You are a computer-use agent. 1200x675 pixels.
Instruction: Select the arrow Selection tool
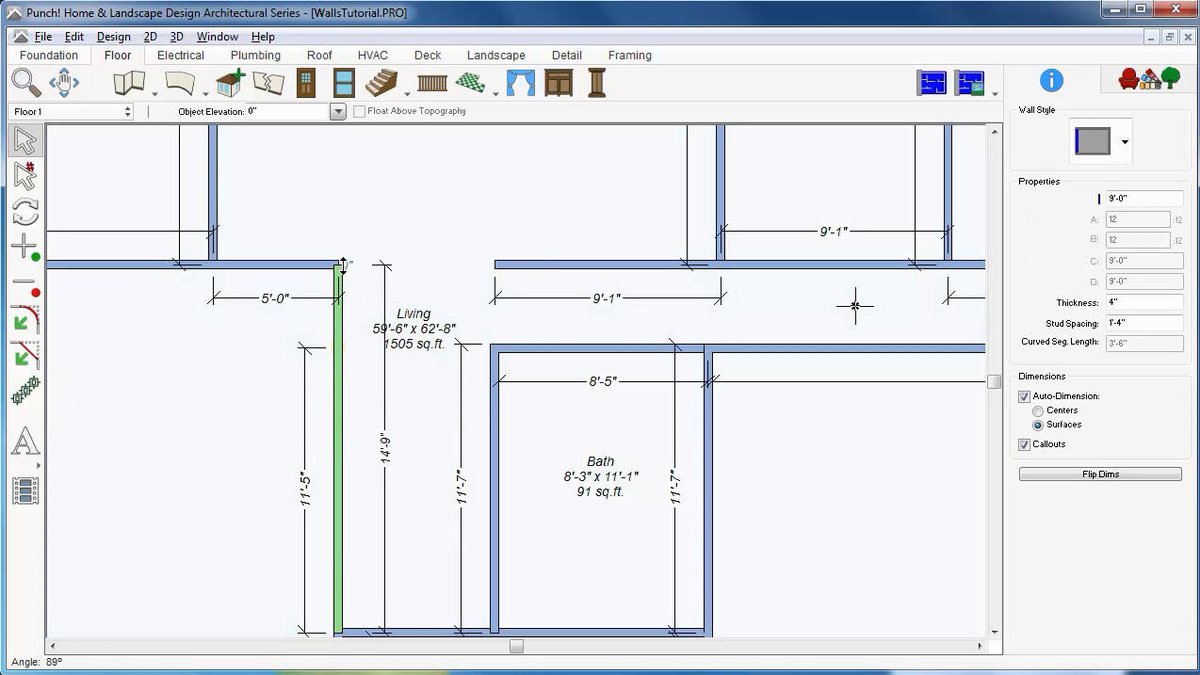pos(25,141)
